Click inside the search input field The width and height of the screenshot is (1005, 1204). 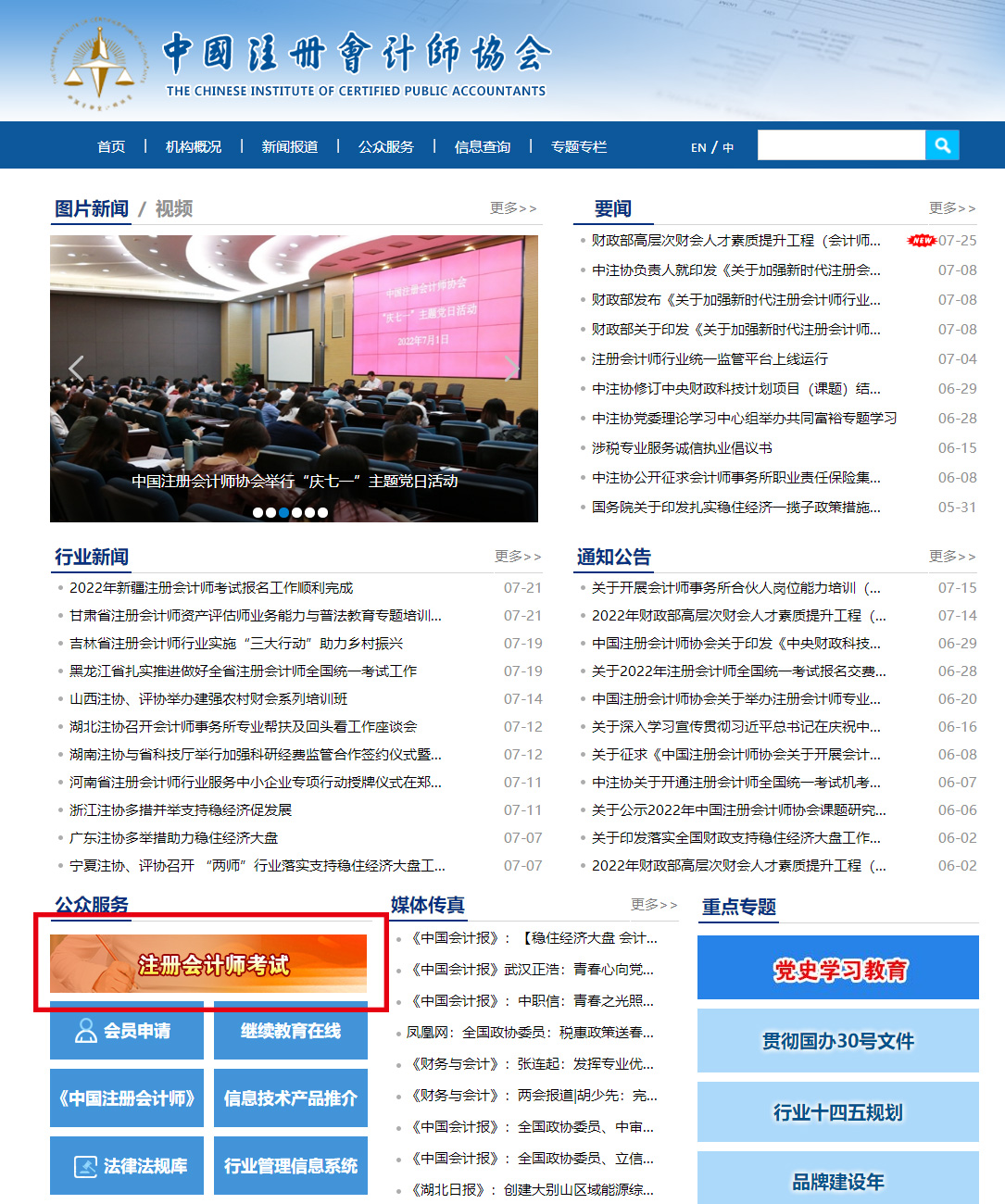[x=841, y=145]
